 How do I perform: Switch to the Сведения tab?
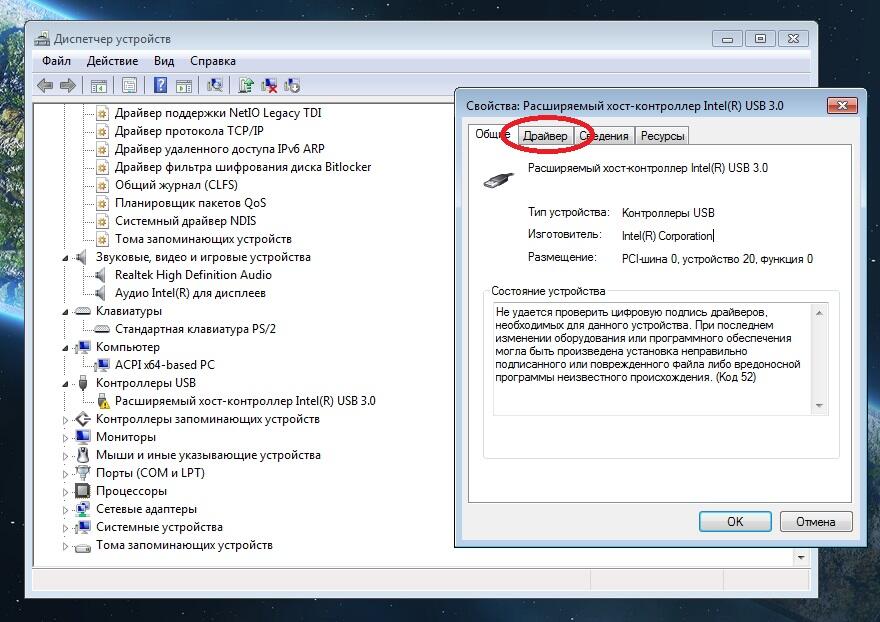click(x=604, y=136)
